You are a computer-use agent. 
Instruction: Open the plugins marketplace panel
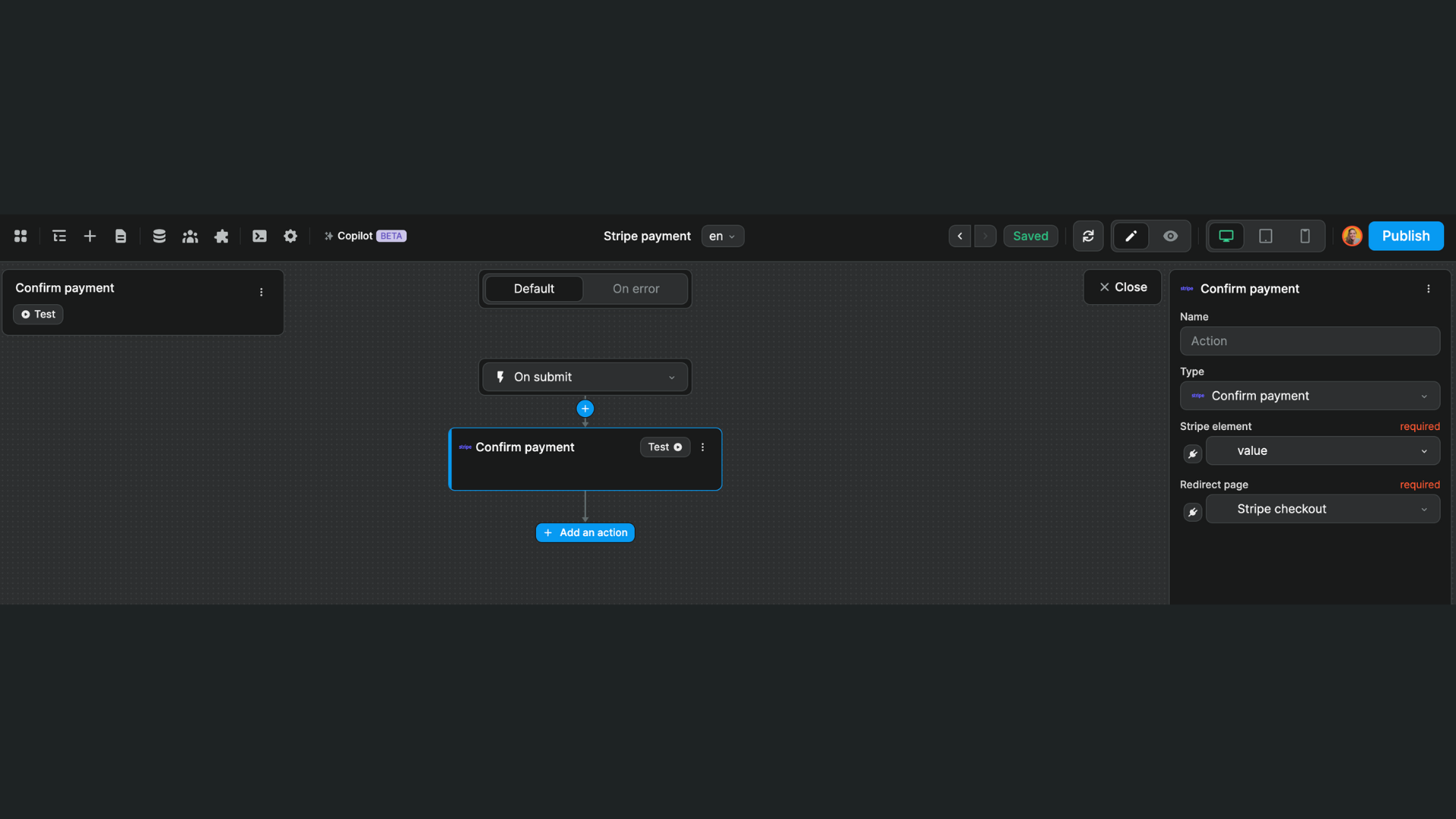221,236
